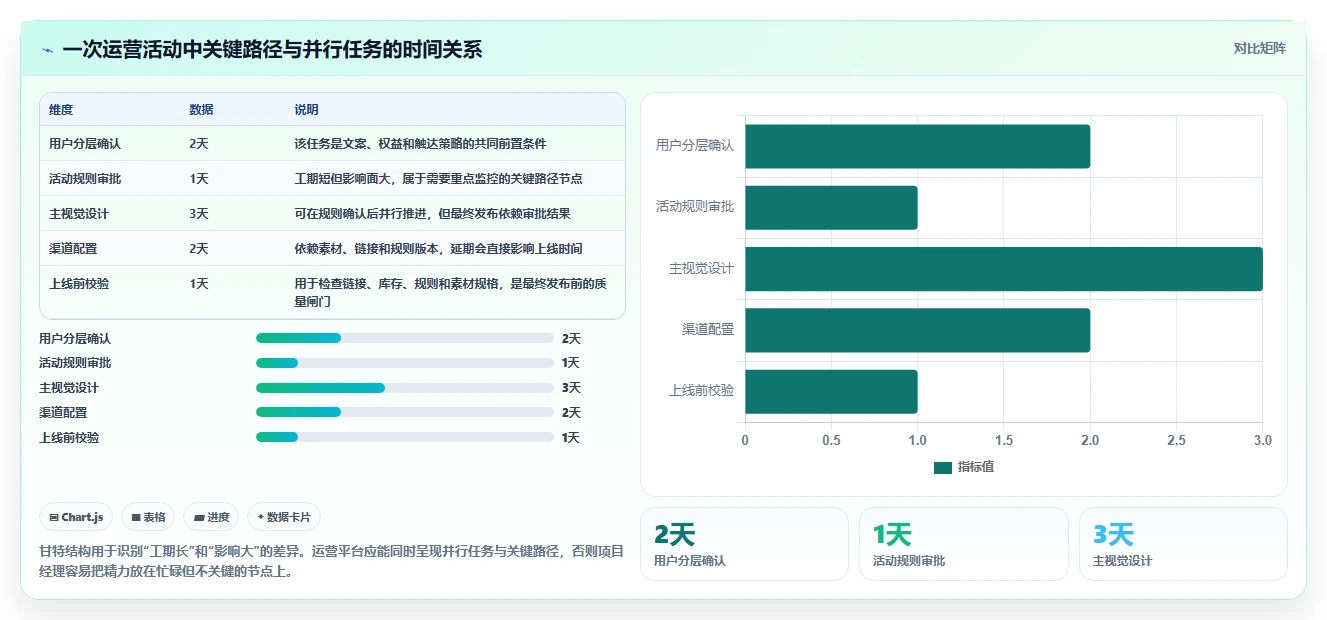Click the 维度 column header
Screen dimensions: 1327x620
point(61,110)
